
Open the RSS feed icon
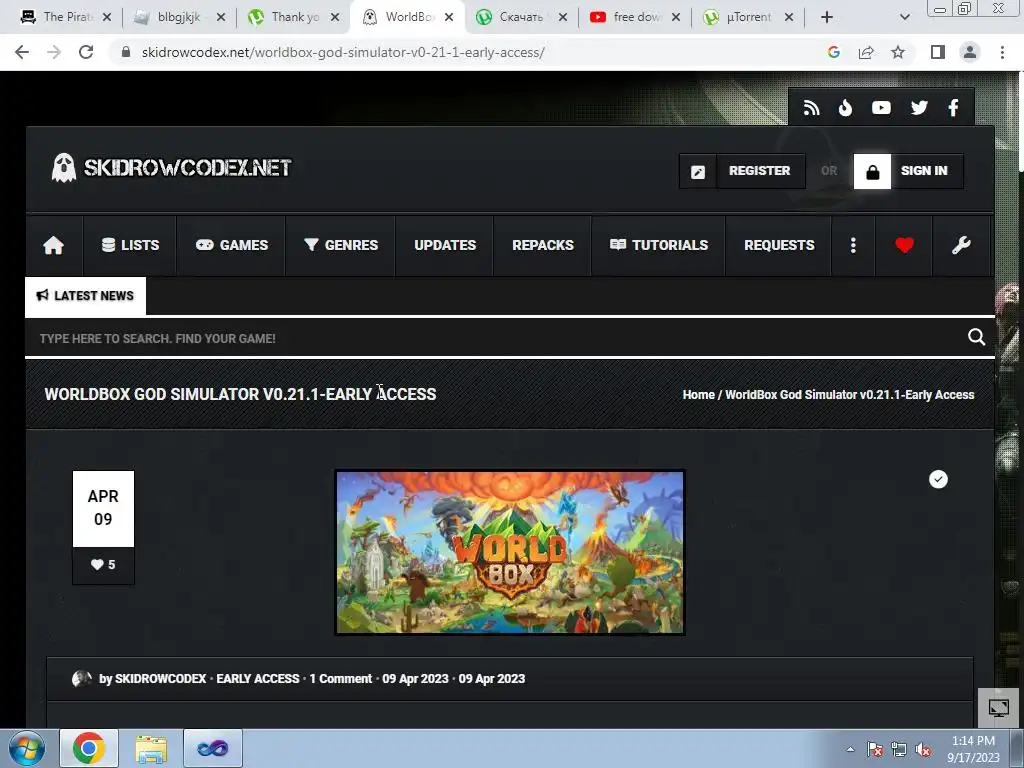pos(811,108)
